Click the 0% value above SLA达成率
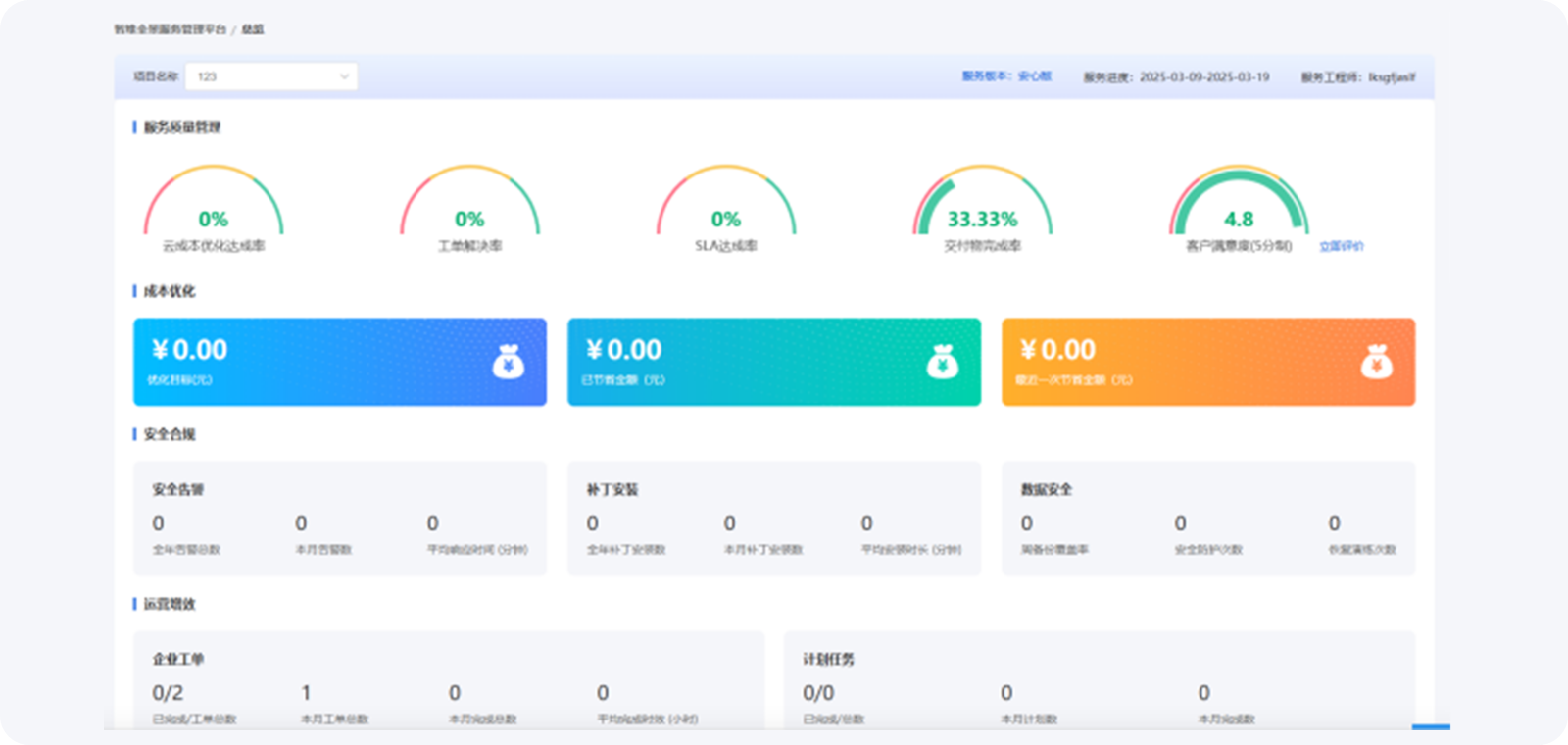This screenshot has width=1568, height=745. coord(726,220)
